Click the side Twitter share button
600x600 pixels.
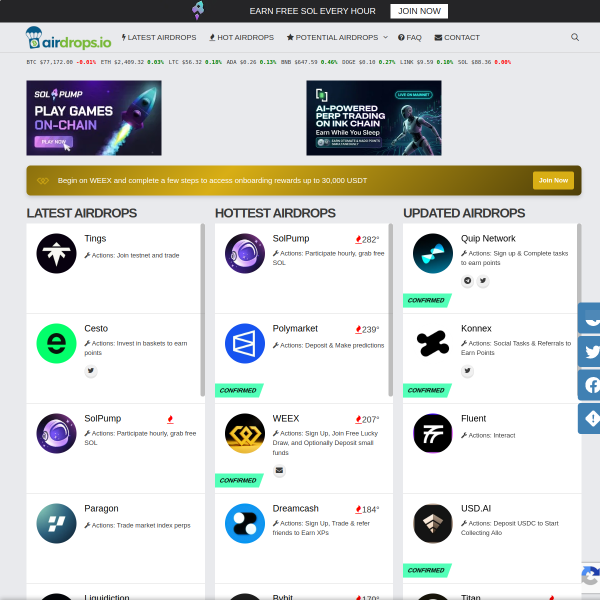click(590, 352)
